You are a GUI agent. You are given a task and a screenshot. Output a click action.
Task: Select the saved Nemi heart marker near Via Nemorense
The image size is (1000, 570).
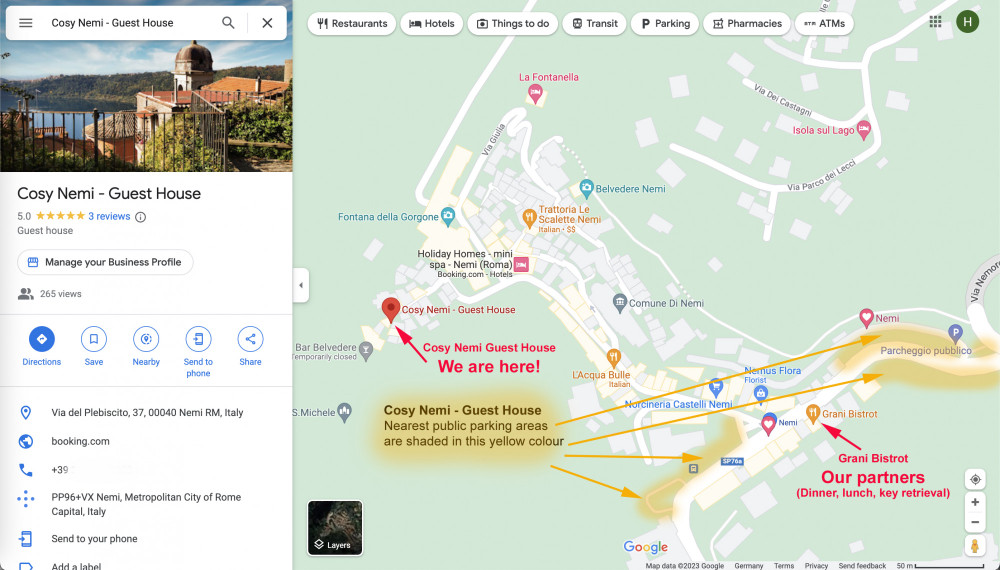tap(866, 318)
